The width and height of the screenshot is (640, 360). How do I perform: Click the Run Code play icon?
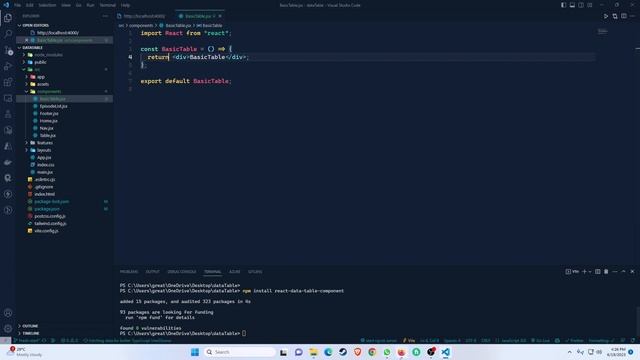(606, 16)
